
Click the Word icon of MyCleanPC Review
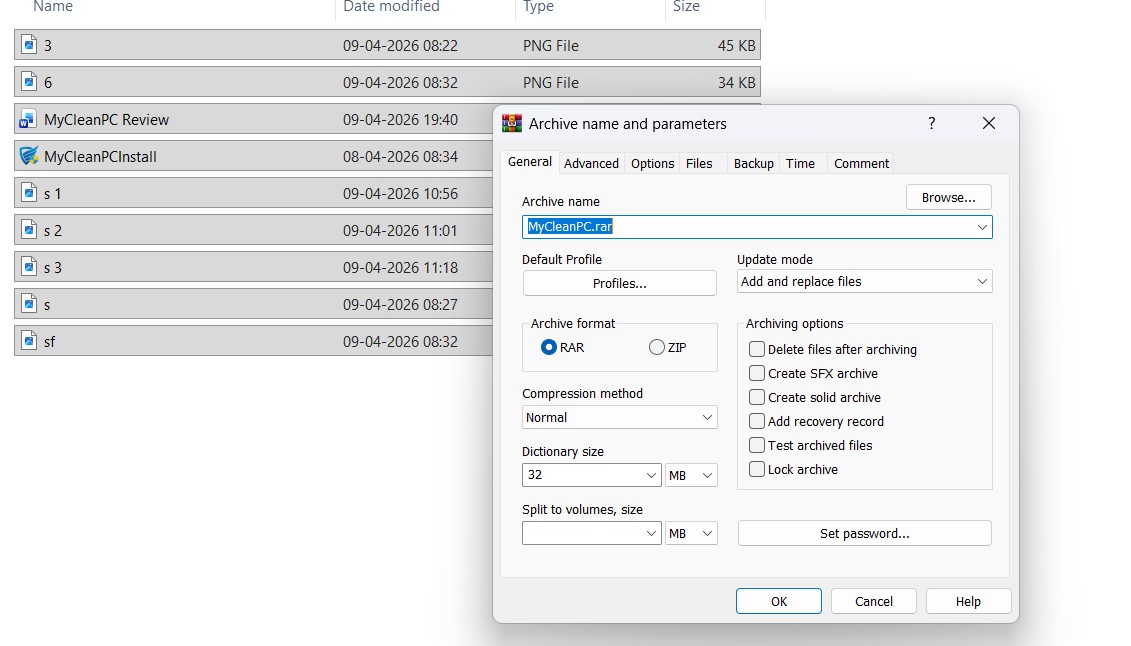tap(28, 119)
